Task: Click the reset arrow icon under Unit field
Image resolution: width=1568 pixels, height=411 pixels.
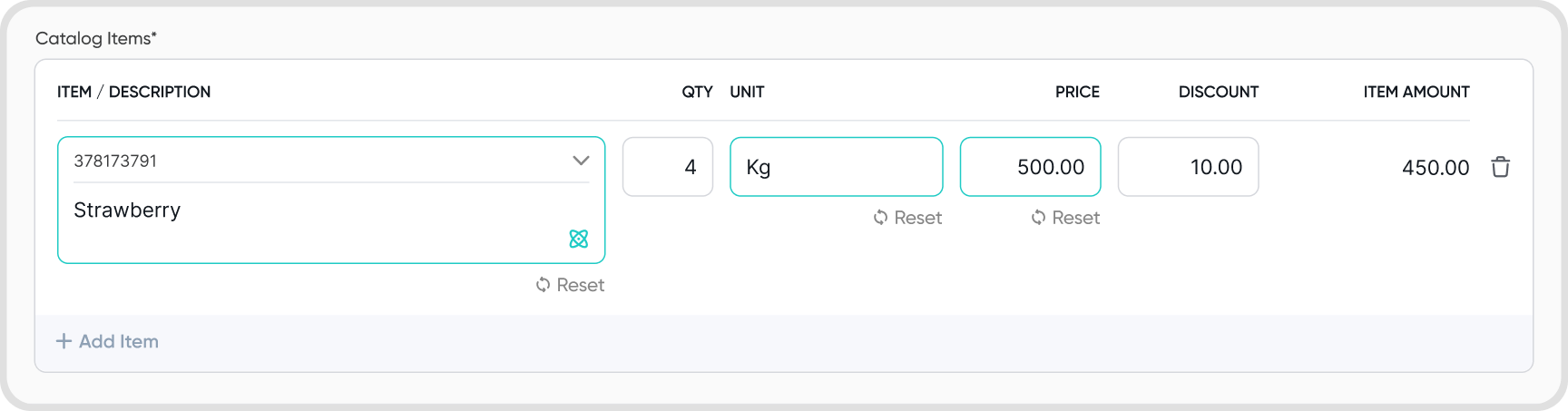Action: click(880, 218)
